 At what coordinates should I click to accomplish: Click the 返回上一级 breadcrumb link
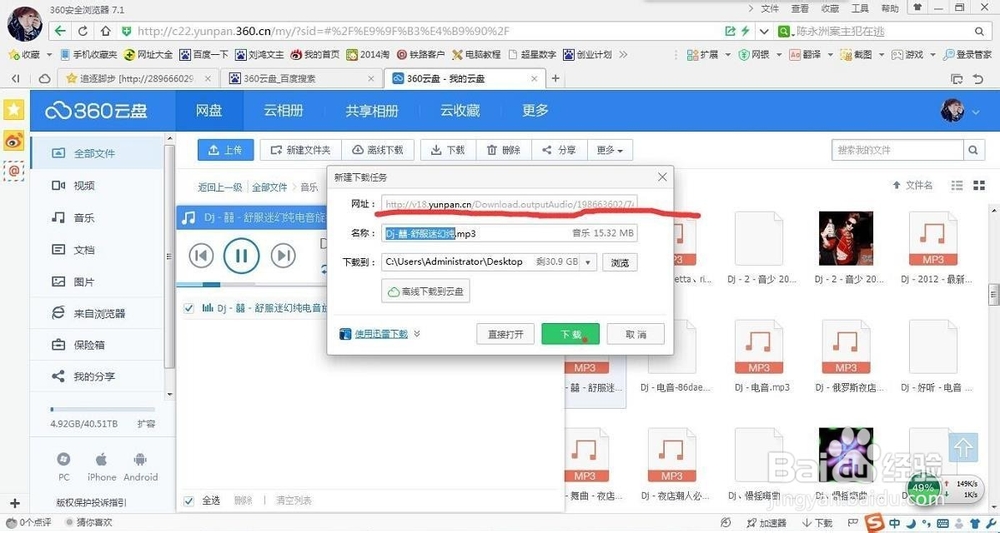(220, 187)
